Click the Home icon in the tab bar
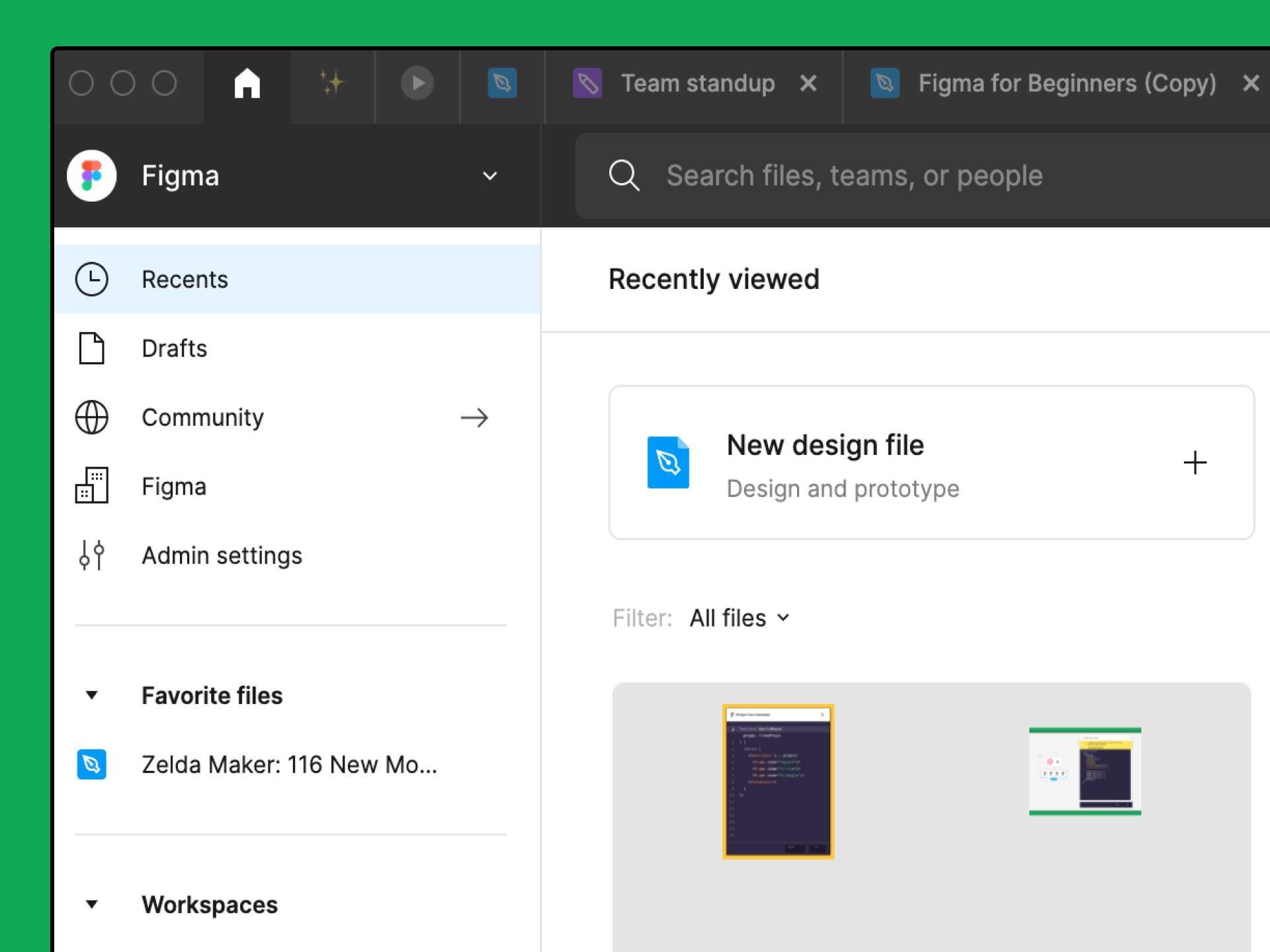The width and height of the screenshot is (1270, 952). 247,83
